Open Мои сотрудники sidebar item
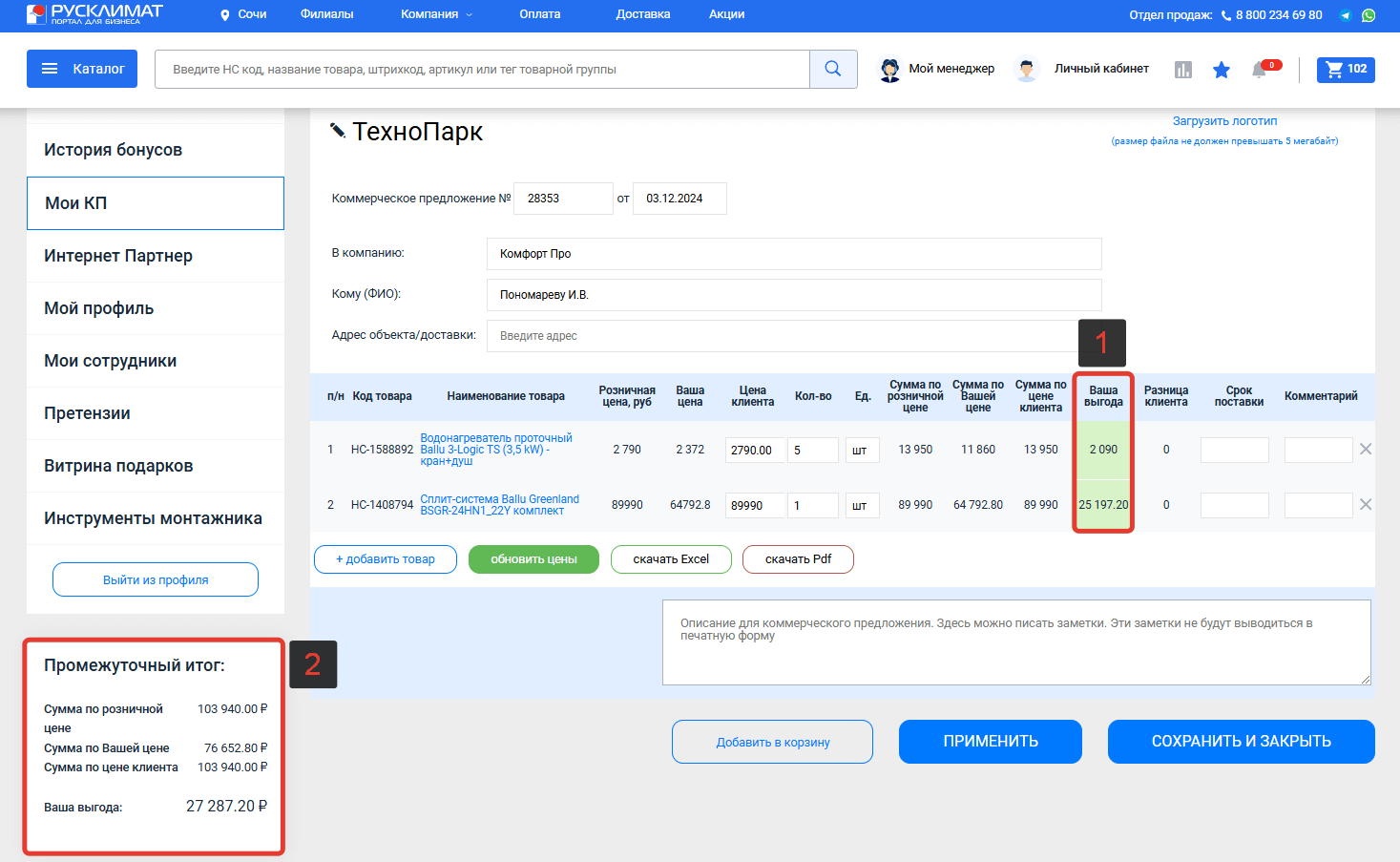 pos(156,361)
